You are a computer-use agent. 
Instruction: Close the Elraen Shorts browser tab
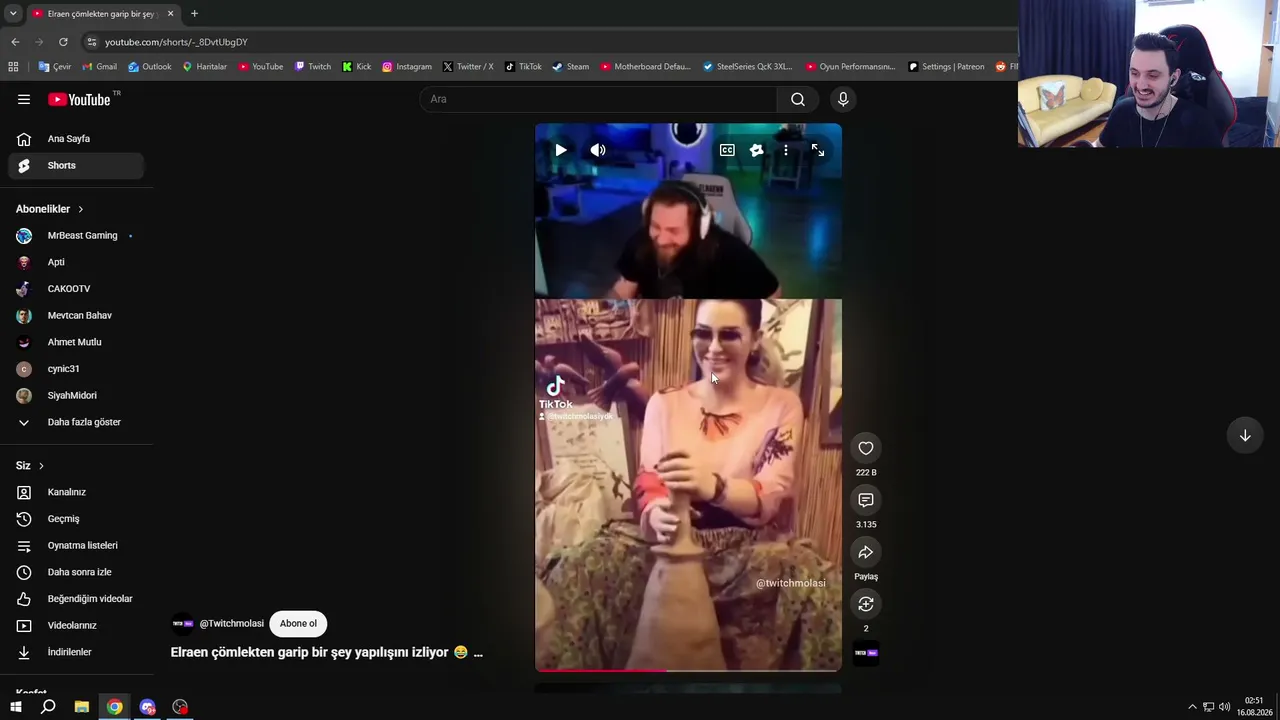click(170, 14)
